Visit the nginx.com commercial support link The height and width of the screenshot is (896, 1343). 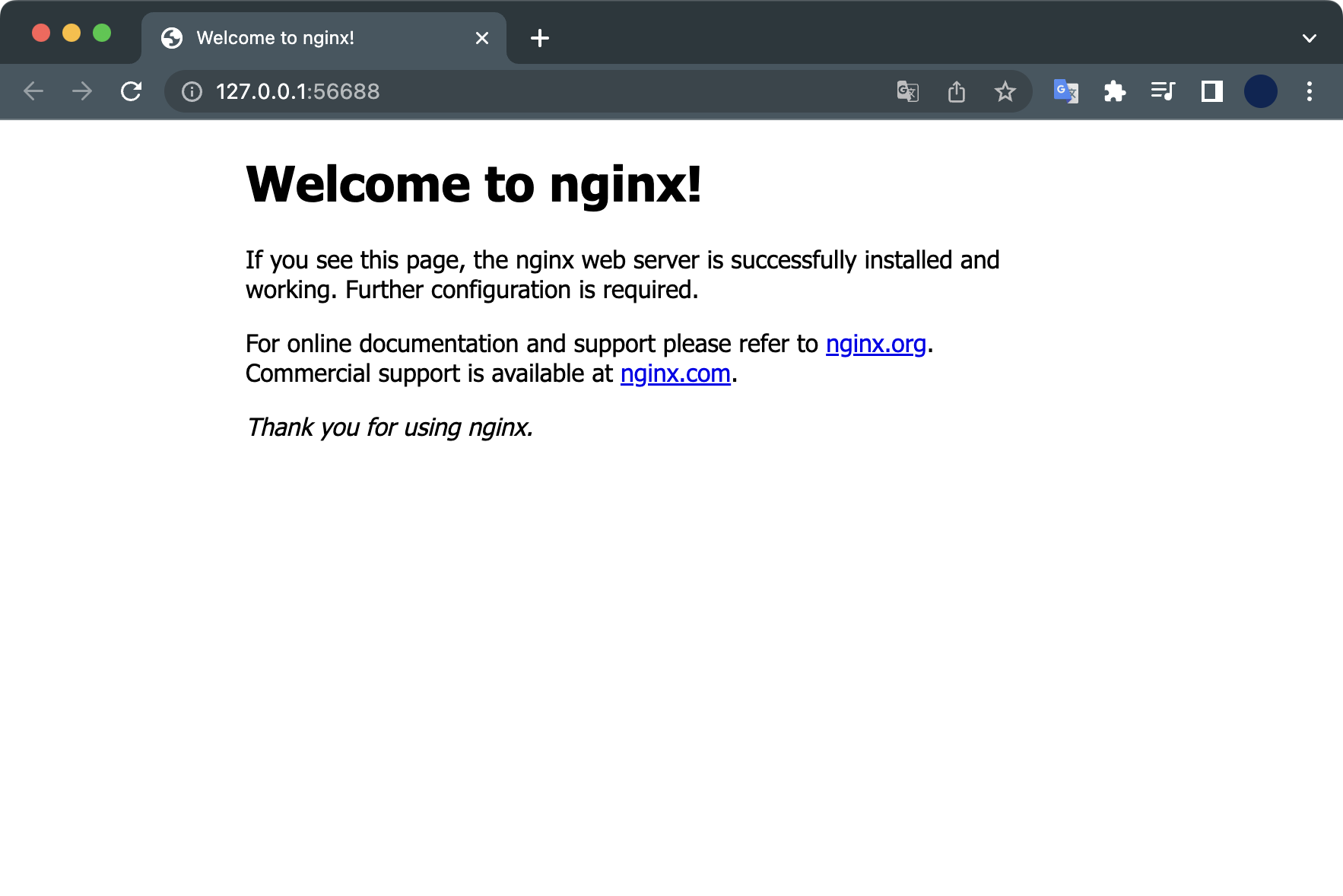pos(675,373)
